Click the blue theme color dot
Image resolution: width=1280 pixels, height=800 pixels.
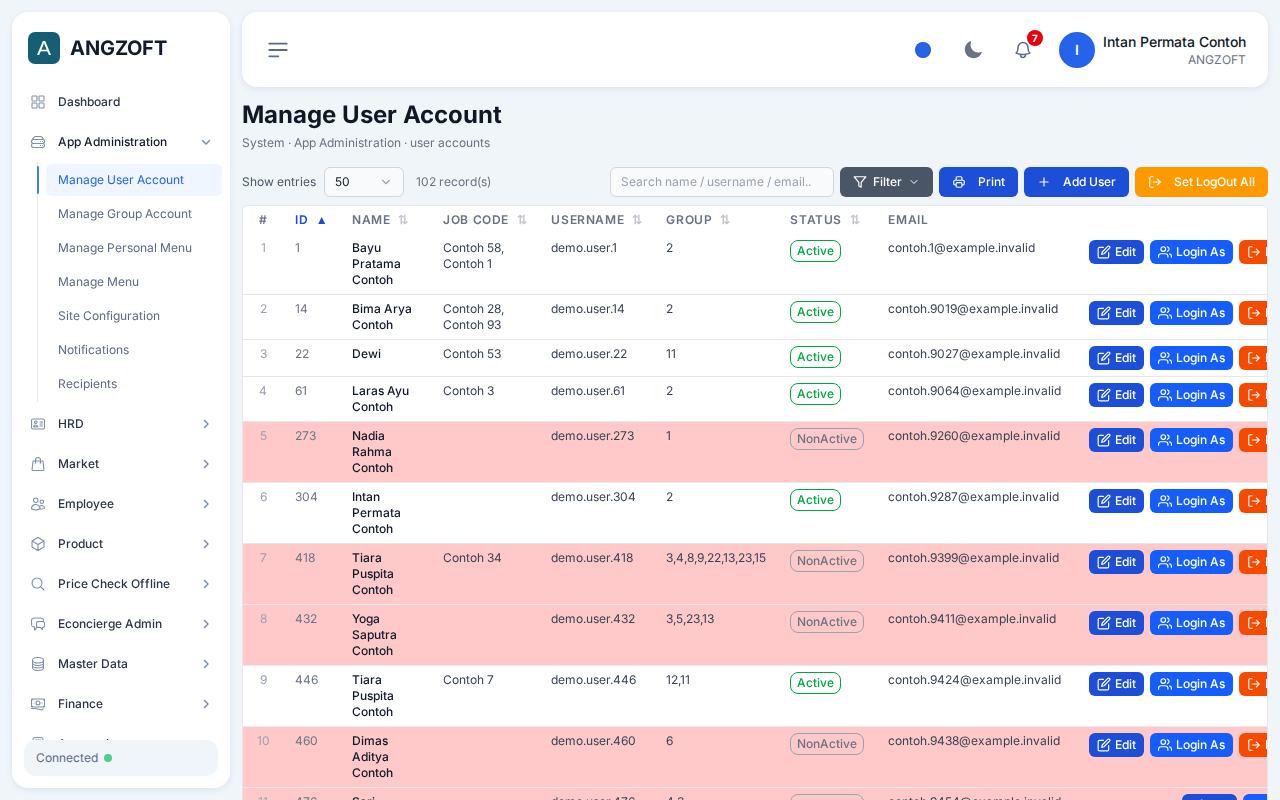click(923, 50)
